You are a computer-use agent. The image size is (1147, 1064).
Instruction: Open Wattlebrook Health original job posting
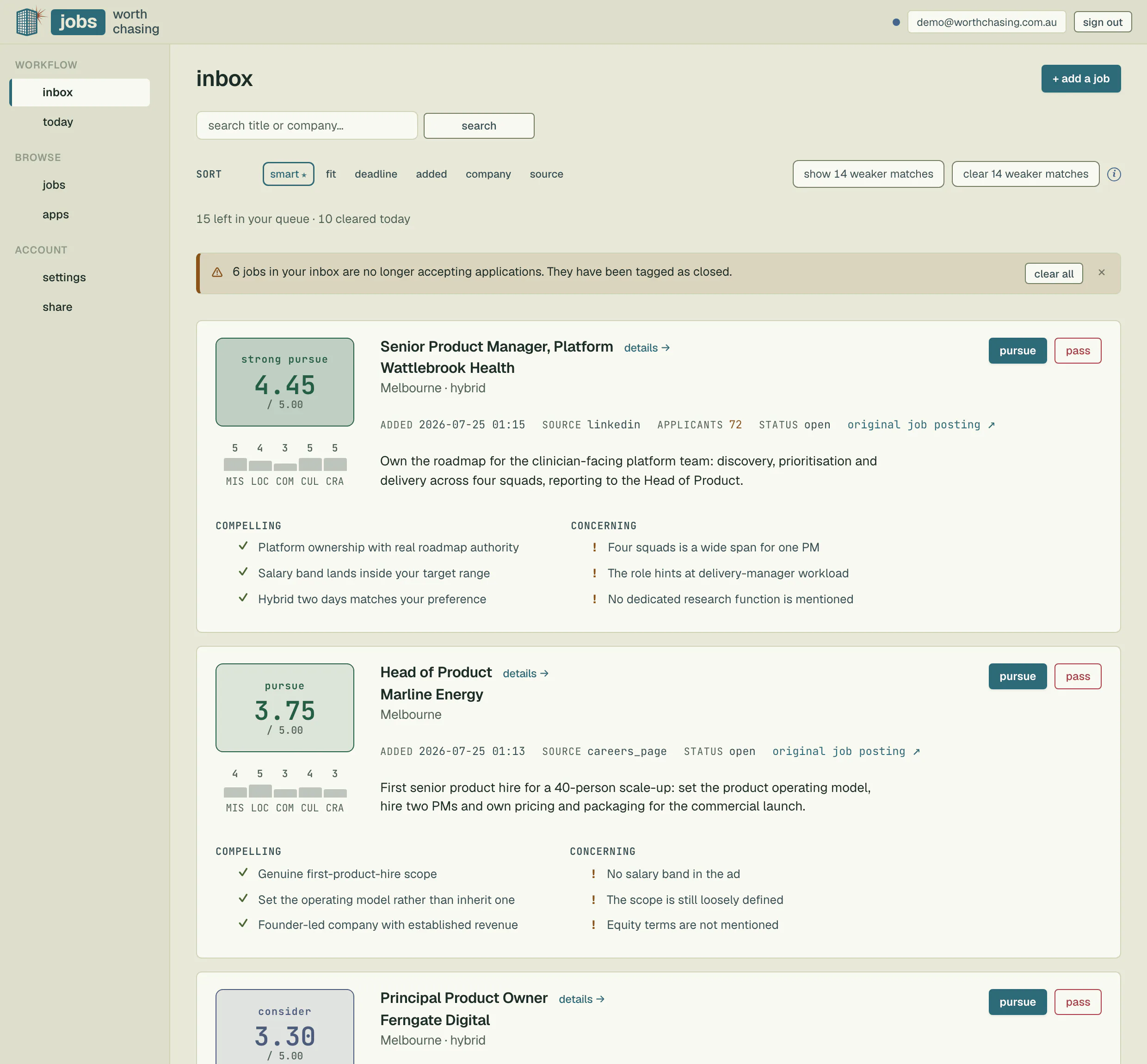click(x=921, y=425)
